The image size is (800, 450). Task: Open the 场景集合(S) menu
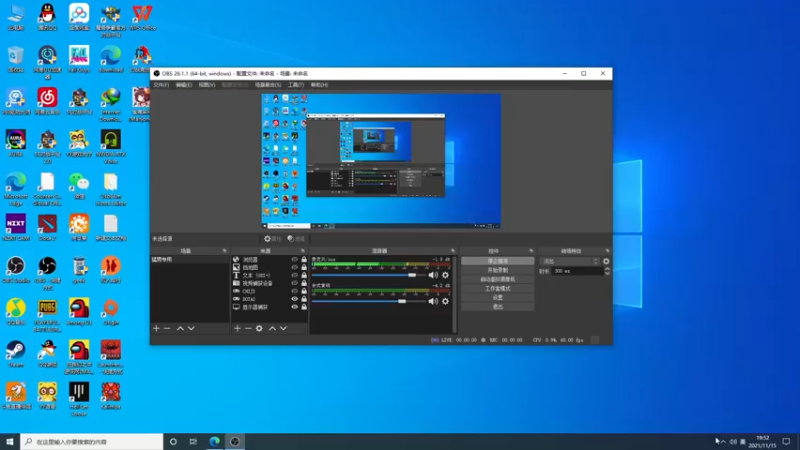[x=268, y=85]
